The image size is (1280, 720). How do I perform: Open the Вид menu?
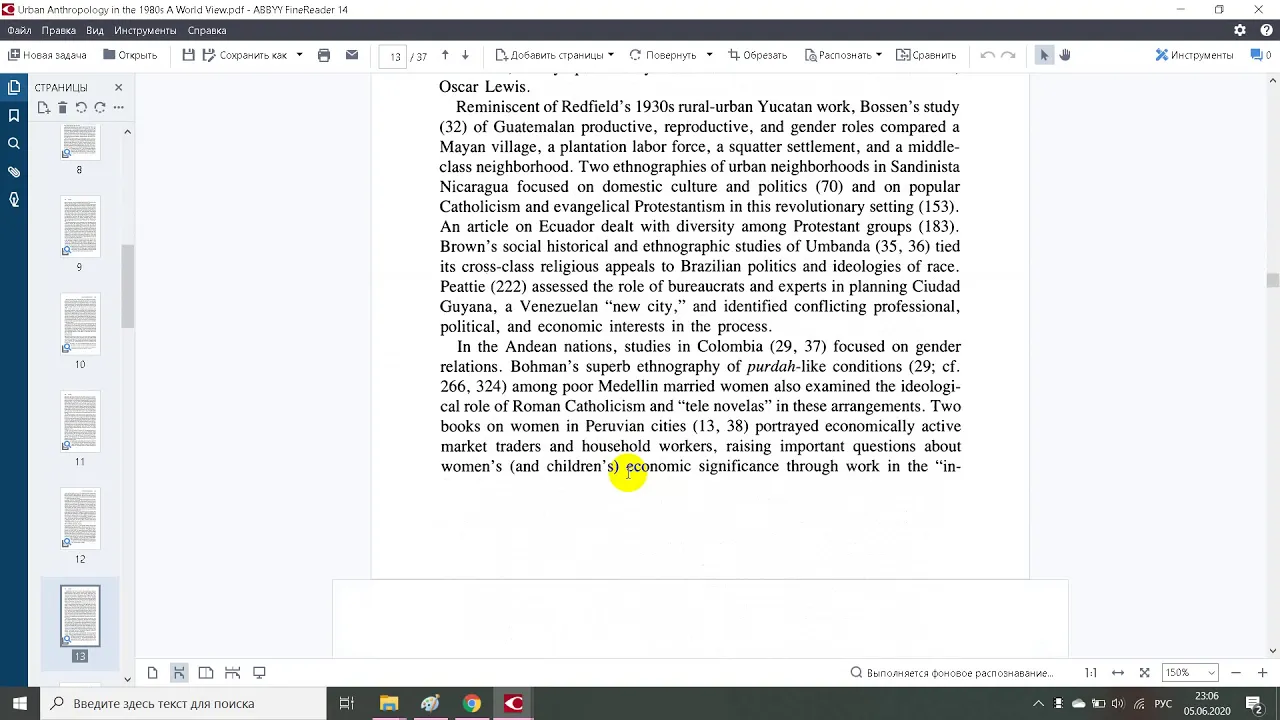pyautogui.click(x=95, y=31)
